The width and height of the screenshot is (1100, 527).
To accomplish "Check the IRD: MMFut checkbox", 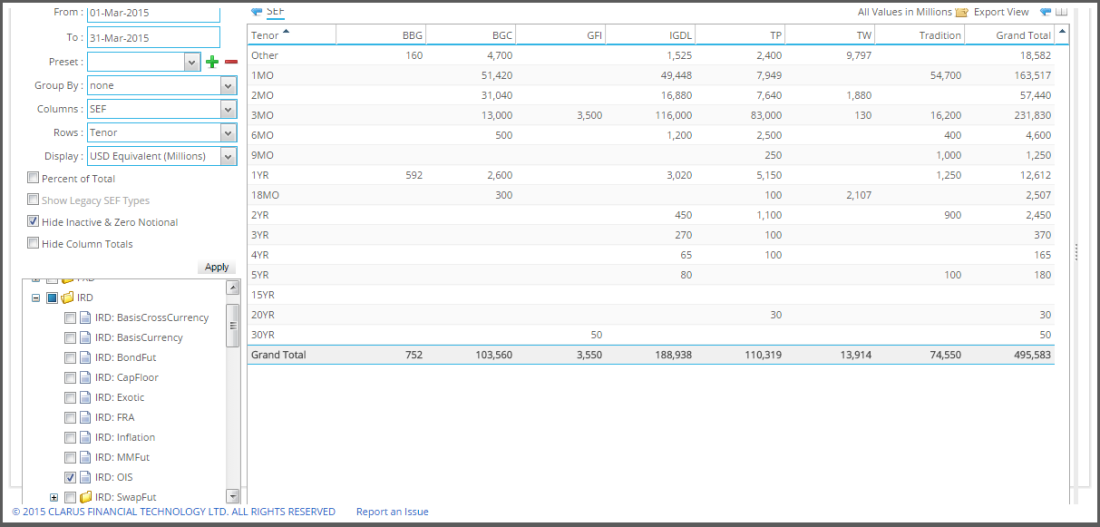I will coord(70,458).
